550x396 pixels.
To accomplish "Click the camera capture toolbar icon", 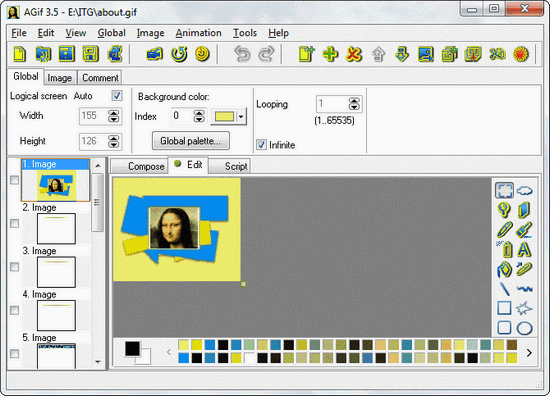I will coord(154,54).
